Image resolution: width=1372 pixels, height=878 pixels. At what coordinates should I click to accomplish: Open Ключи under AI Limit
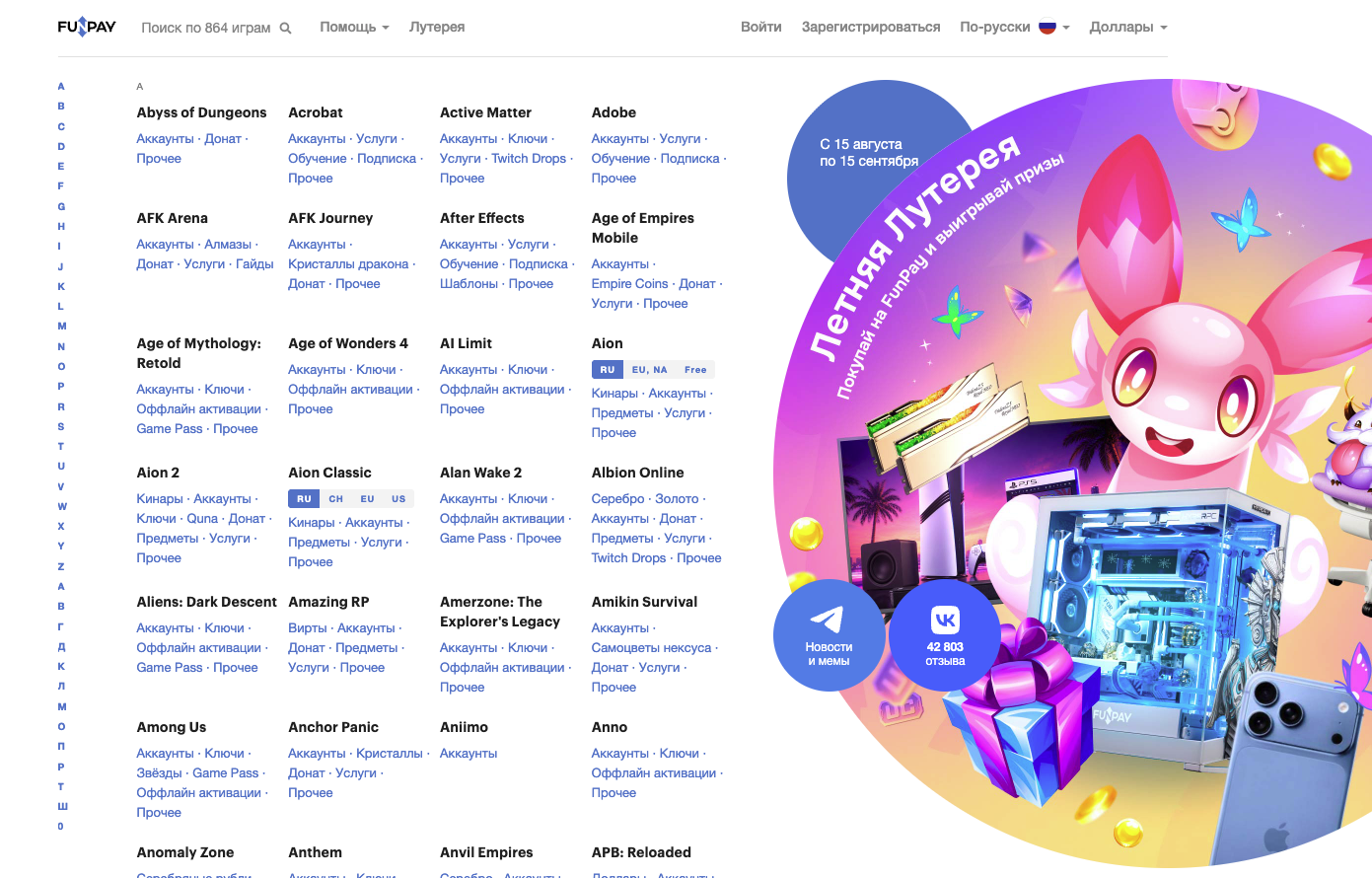point(528,370)
